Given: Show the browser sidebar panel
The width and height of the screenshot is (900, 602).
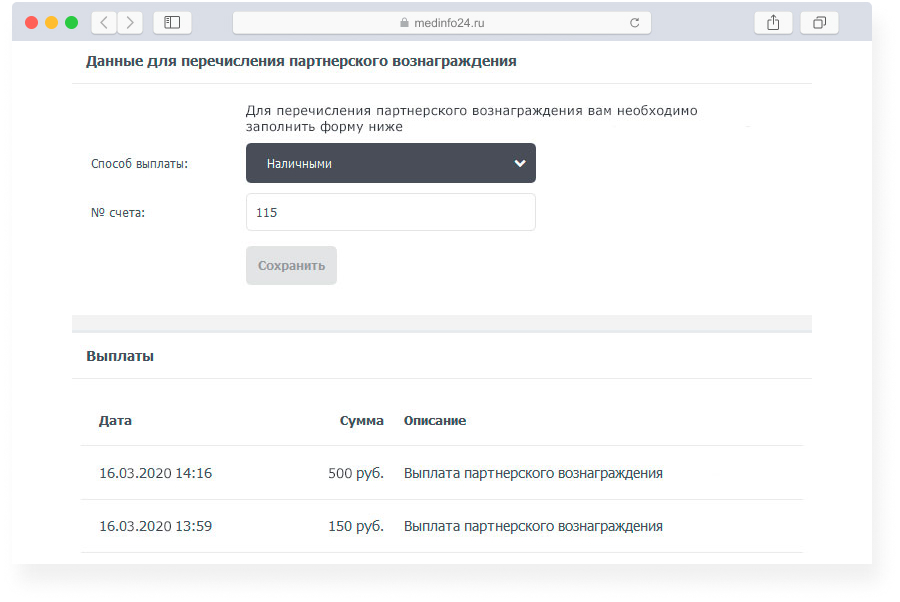Looking at the screenshot, I should coord(172,23).
